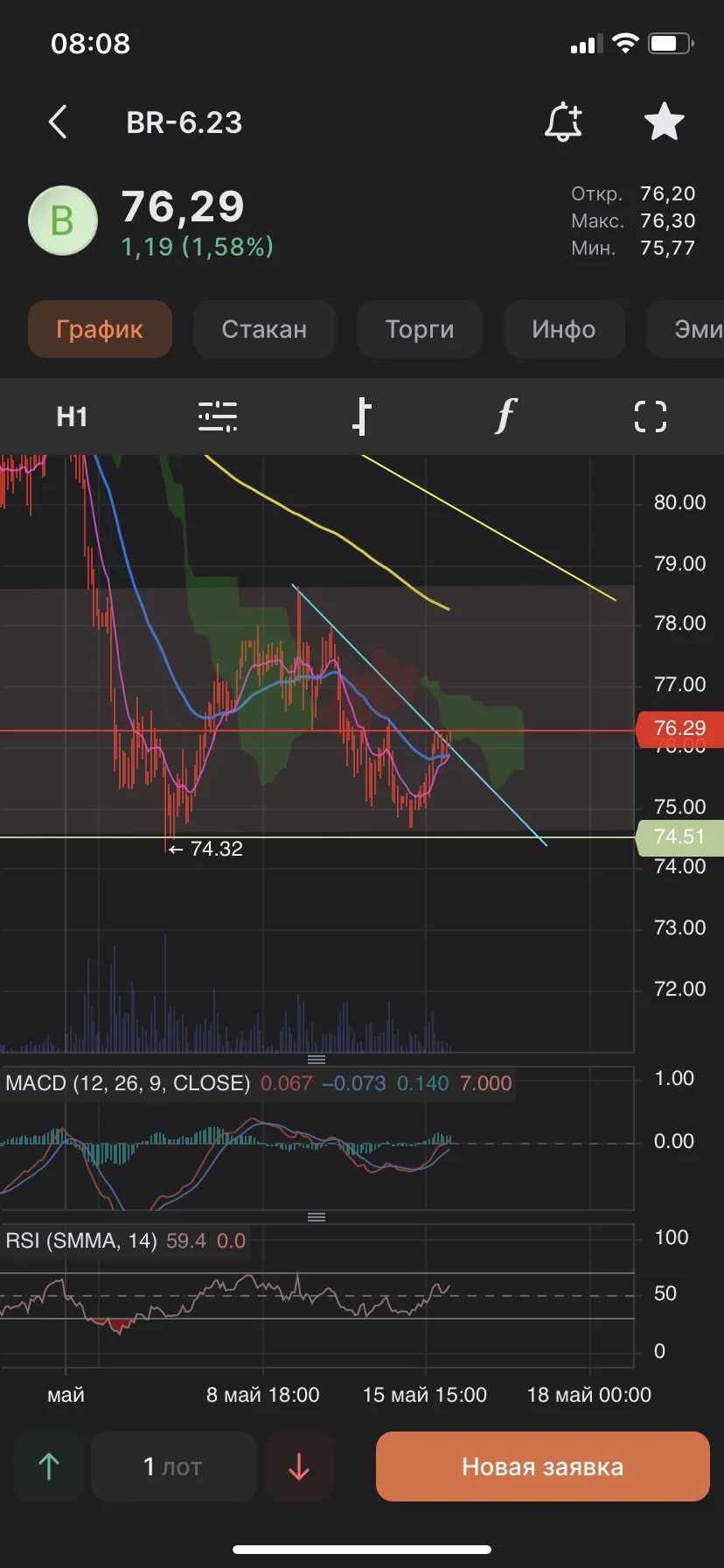Switch to the Стакан tab
This screenshot has height=1568, width=724.
(x=264, y=329)
